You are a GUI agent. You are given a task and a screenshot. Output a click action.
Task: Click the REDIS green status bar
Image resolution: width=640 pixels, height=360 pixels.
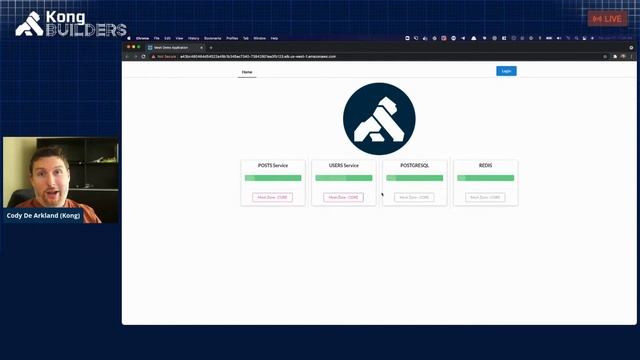coord(486,178)
